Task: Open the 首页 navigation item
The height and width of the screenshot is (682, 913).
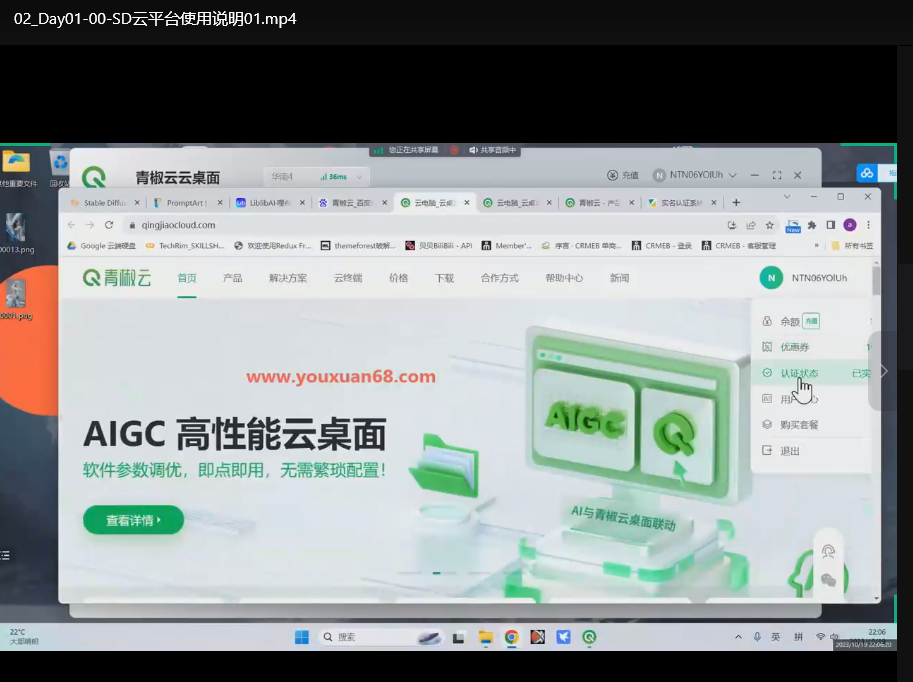Action: tap(187, 278)
